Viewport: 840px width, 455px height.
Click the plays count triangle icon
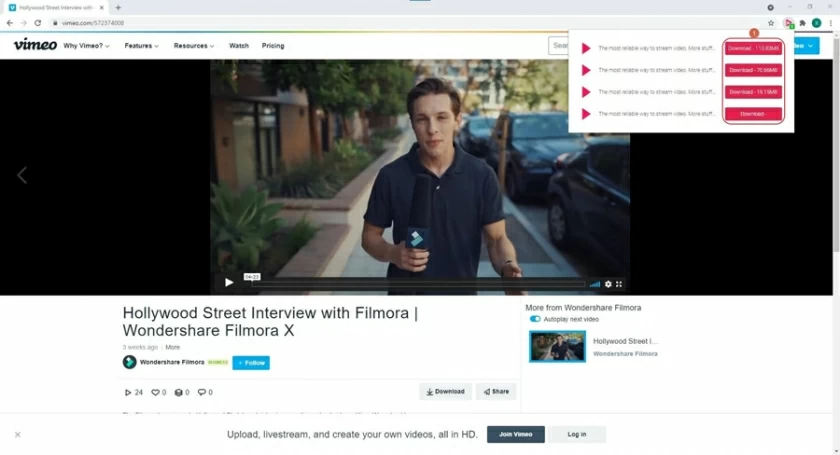pos(128,392)
